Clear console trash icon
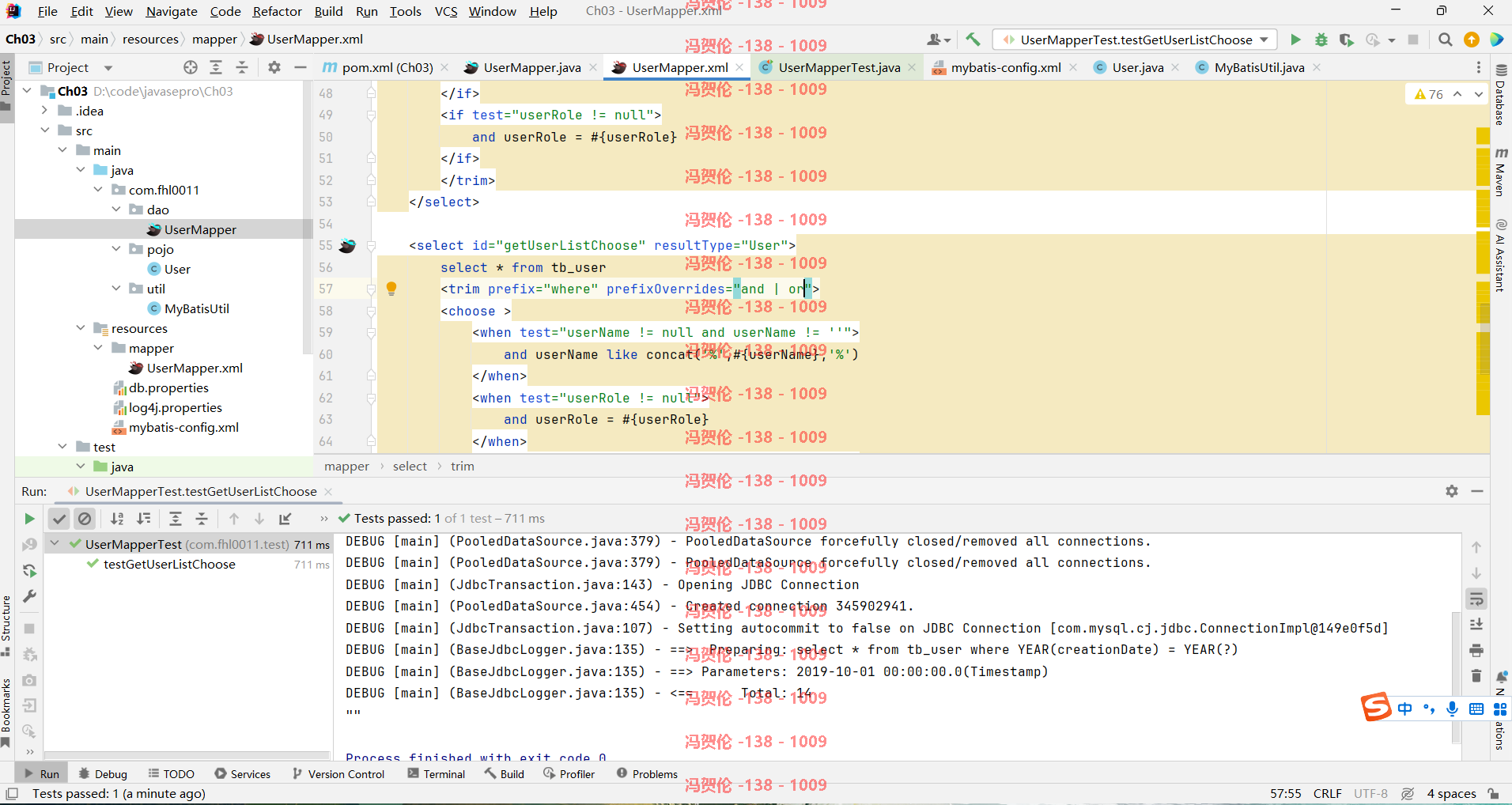 (x=1476, y=676)
